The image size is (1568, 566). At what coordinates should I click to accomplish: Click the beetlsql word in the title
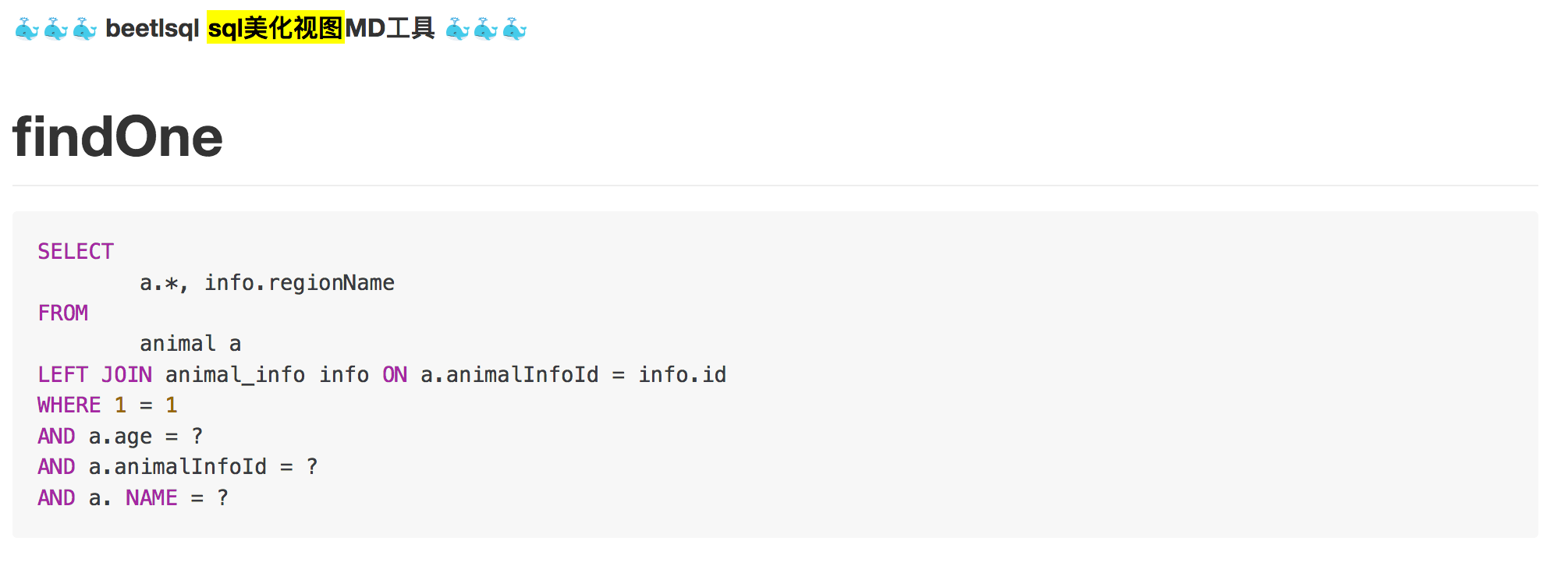tap(152, 28)
